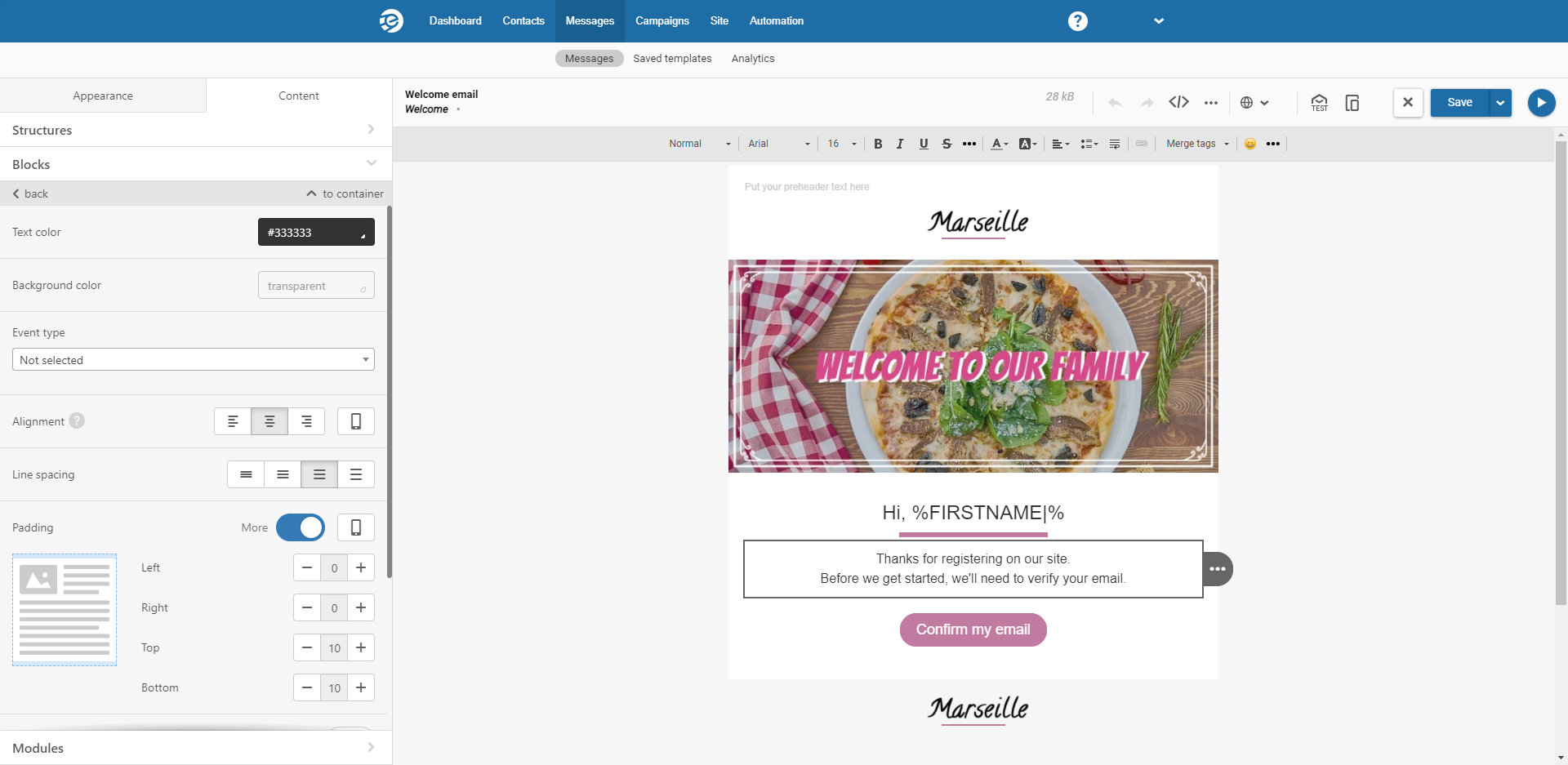Viewport: 1568px width, 765px height.
Task: Insert a hyperlink using the link icon
Action: (1142, 144)
